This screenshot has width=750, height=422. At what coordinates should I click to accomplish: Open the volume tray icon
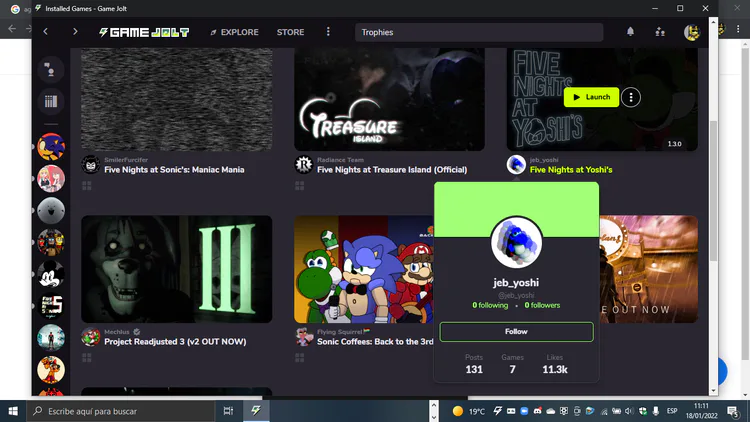click(629, 411)
